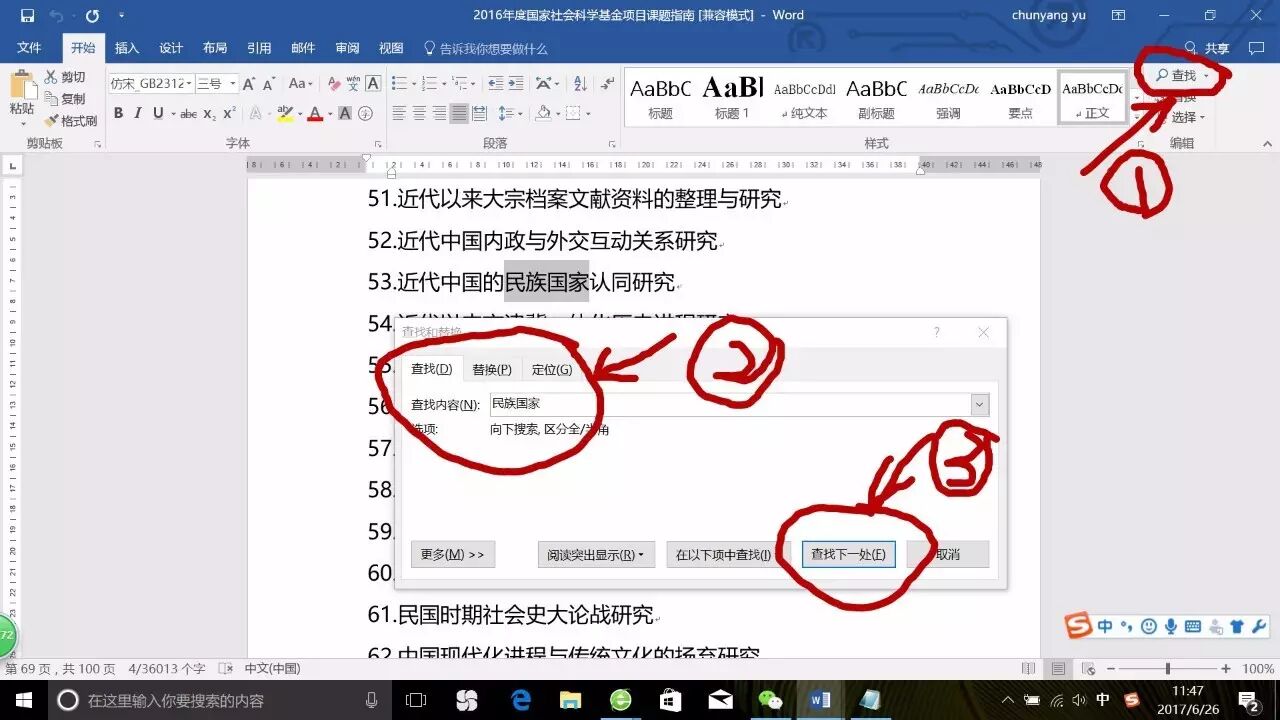Screen dimensions: 1280x720
Task: Click the Copy (复制) icon
Action: 51,99
